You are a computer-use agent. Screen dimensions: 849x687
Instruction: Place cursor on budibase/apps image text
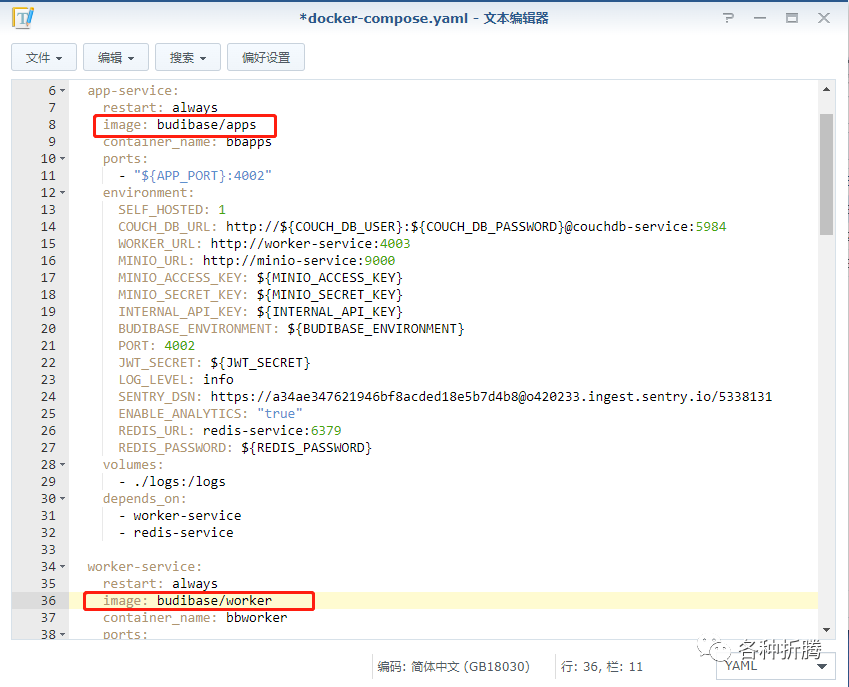206,125
